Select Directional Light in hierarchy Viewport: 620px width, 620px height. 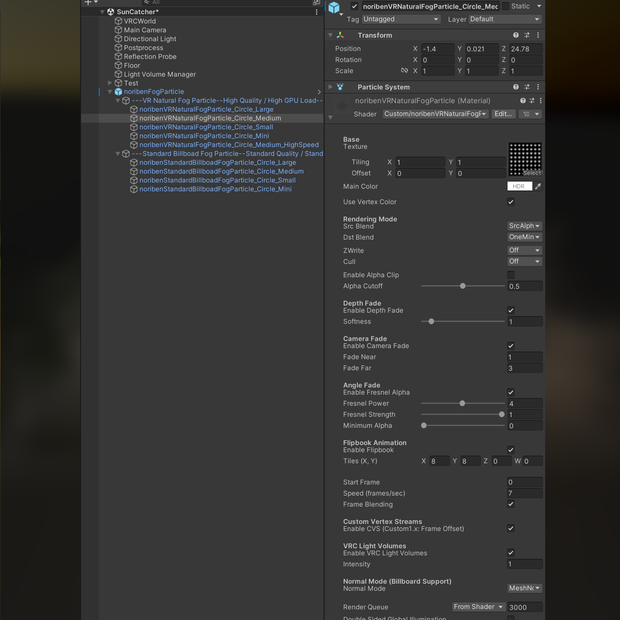tap(150, 39)
